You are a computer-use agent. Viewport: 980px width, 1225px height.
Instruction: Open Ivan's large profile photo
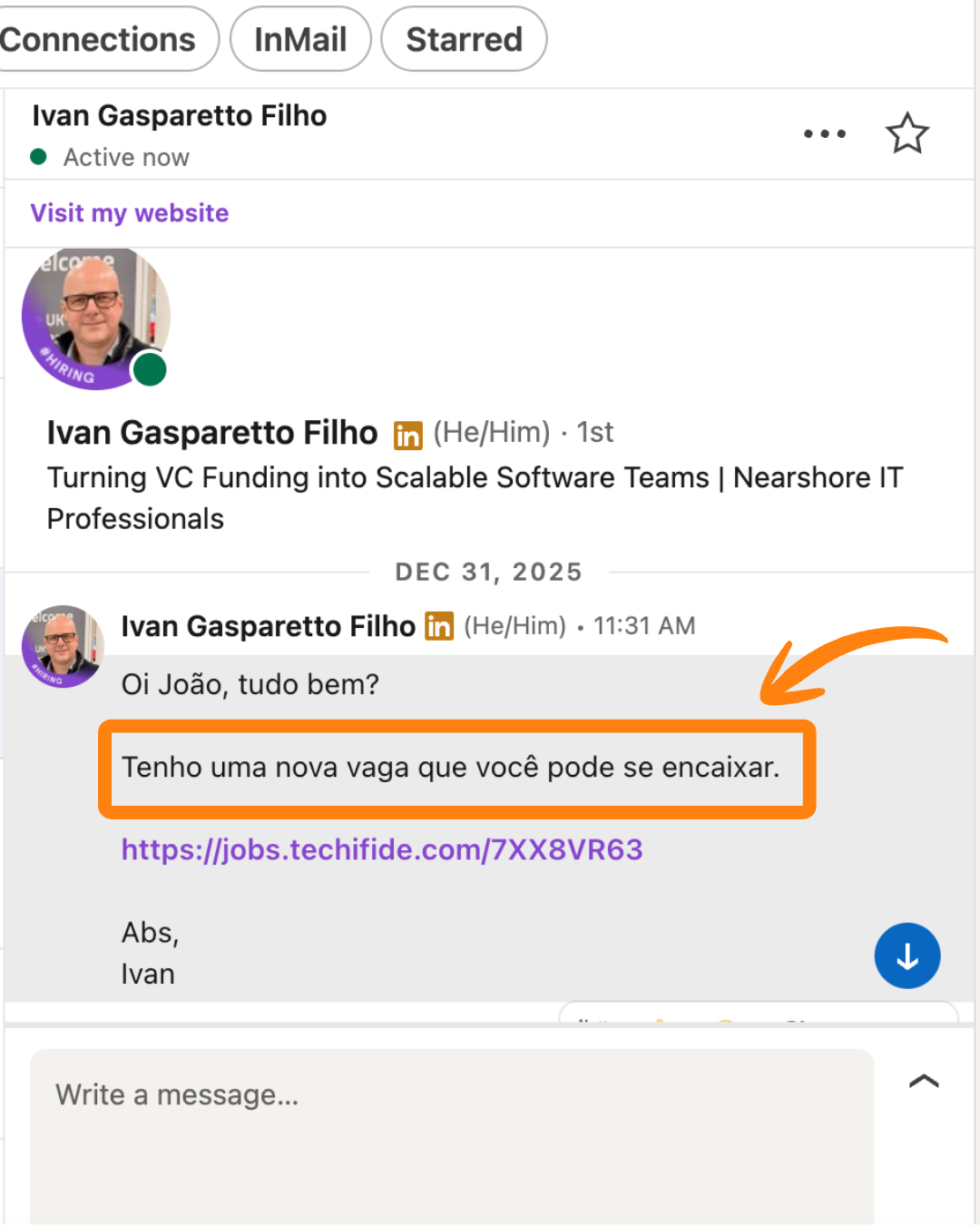(x=95, y=317)
